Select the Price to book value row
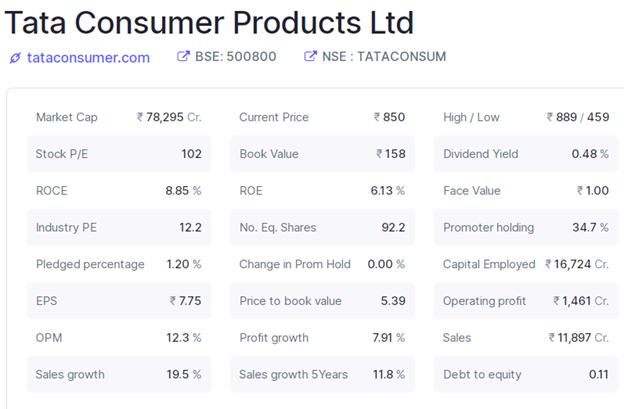The height and width of the screenshot is (409, 624). click(321, 301)
